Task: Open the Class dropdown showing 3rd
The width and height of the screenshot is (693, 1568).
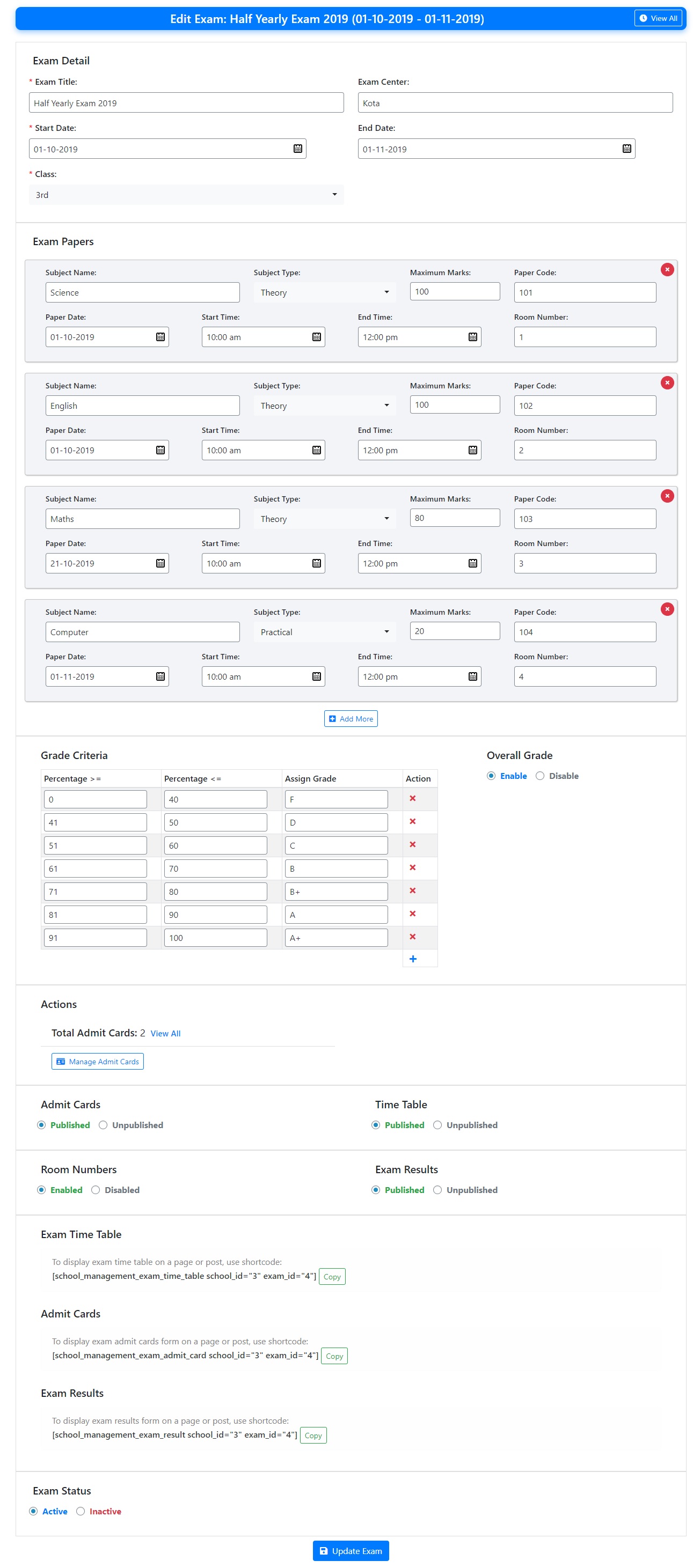Action: click(x=186, y=195)
